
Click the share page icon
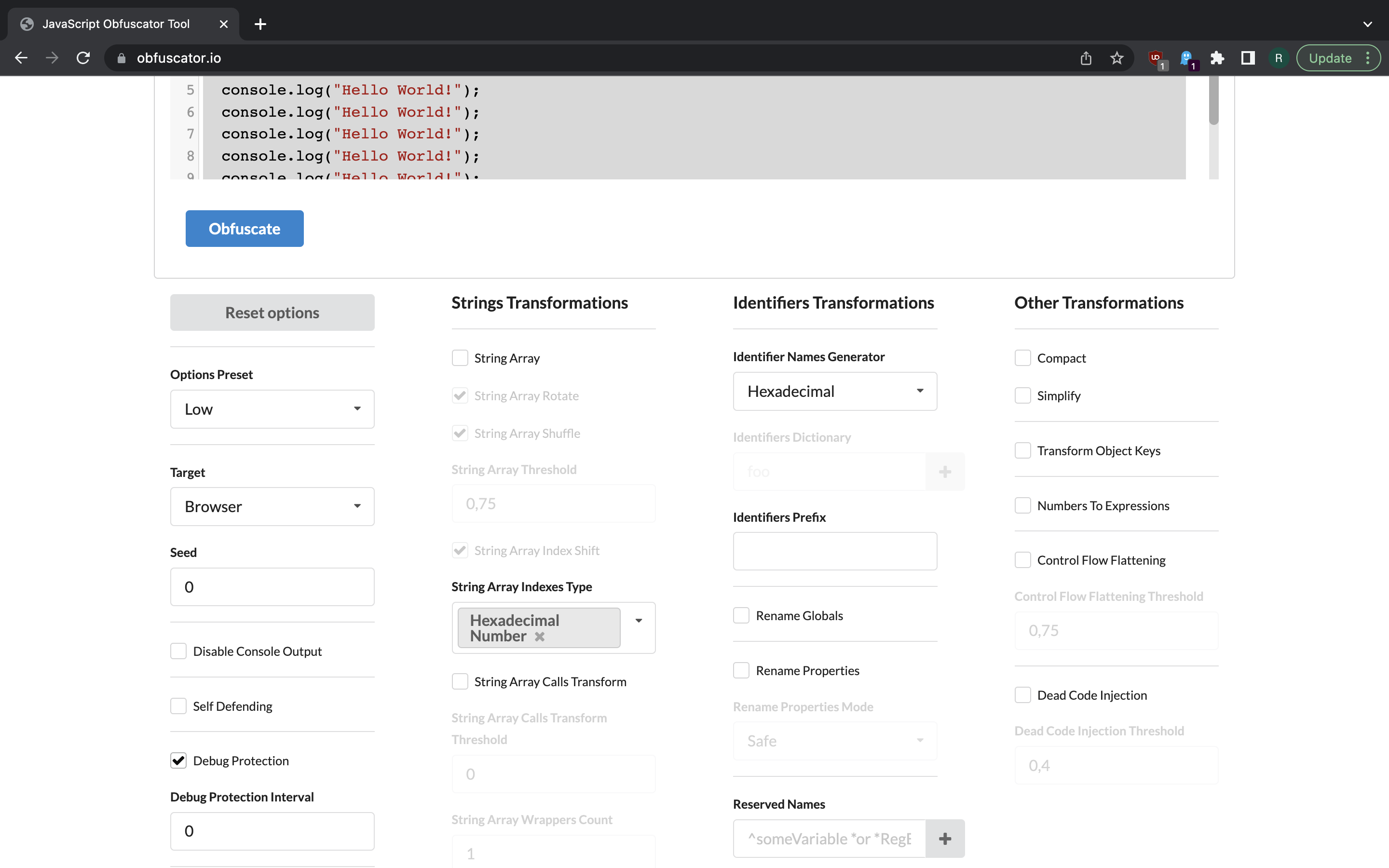tap(1085, 58)
